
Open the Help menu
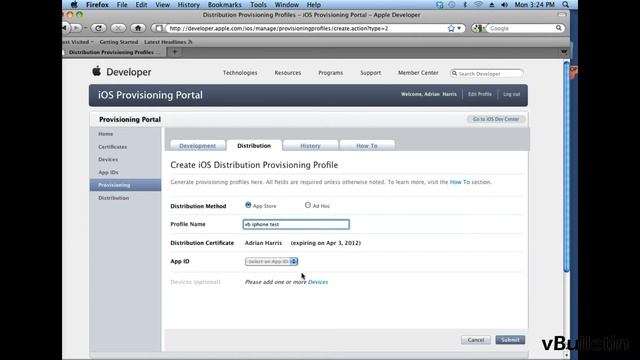313,4
